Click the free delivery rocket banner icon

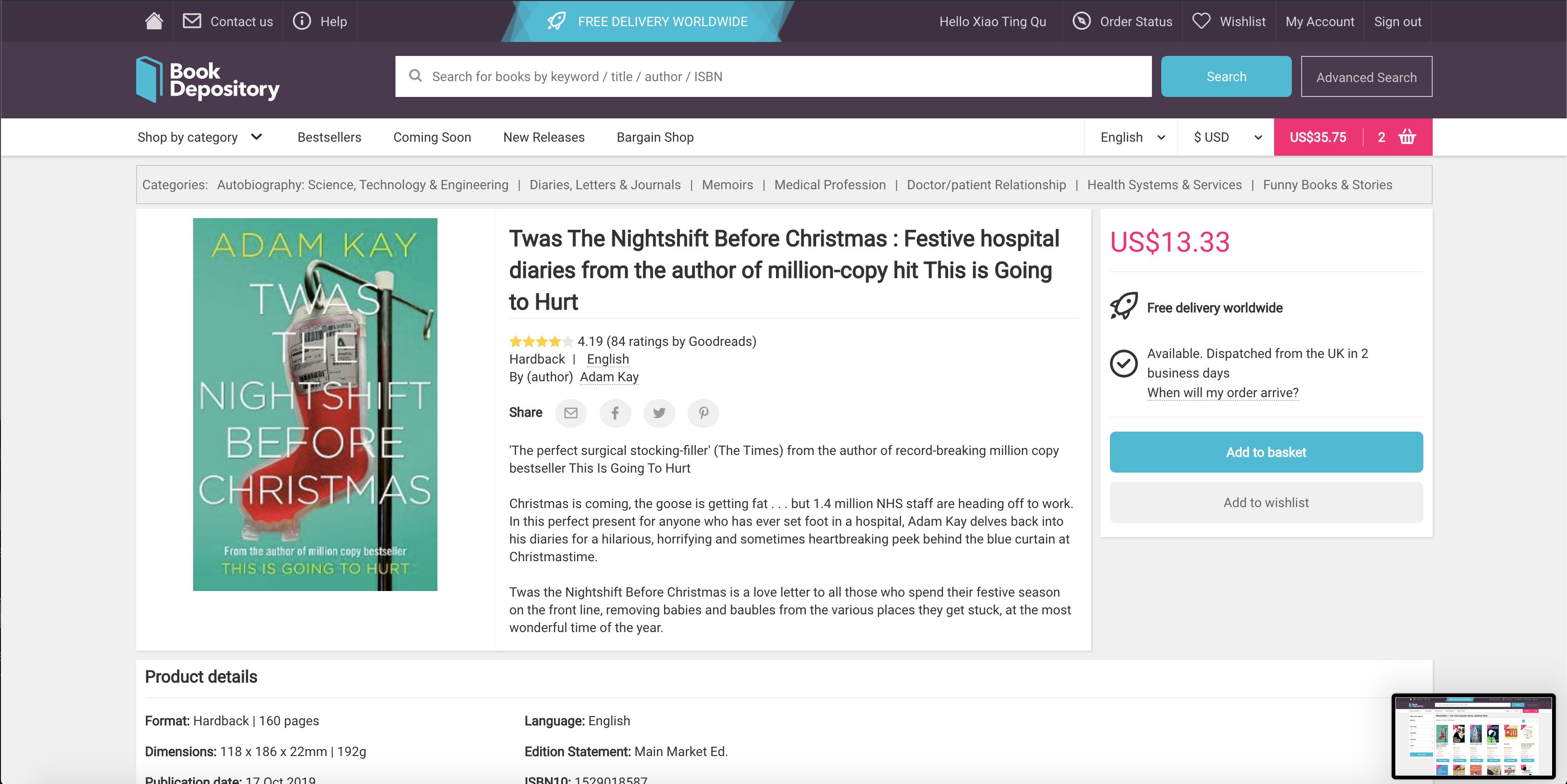[x=556, y=21]
